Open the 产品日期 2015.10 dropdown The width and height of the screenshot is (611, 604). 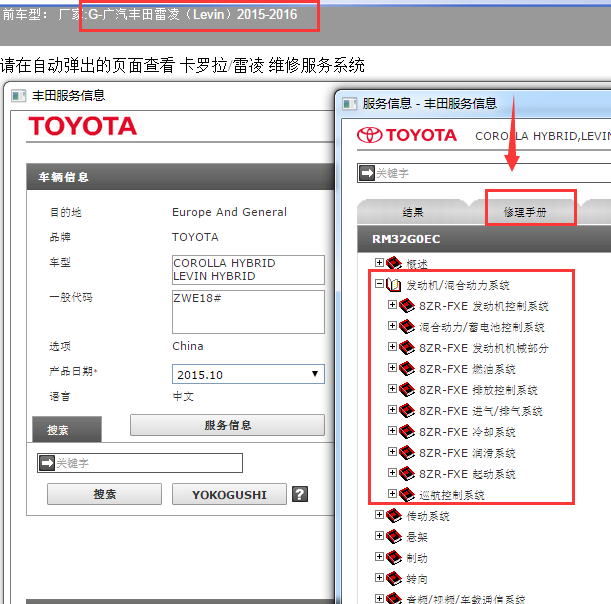pos(248,374)
